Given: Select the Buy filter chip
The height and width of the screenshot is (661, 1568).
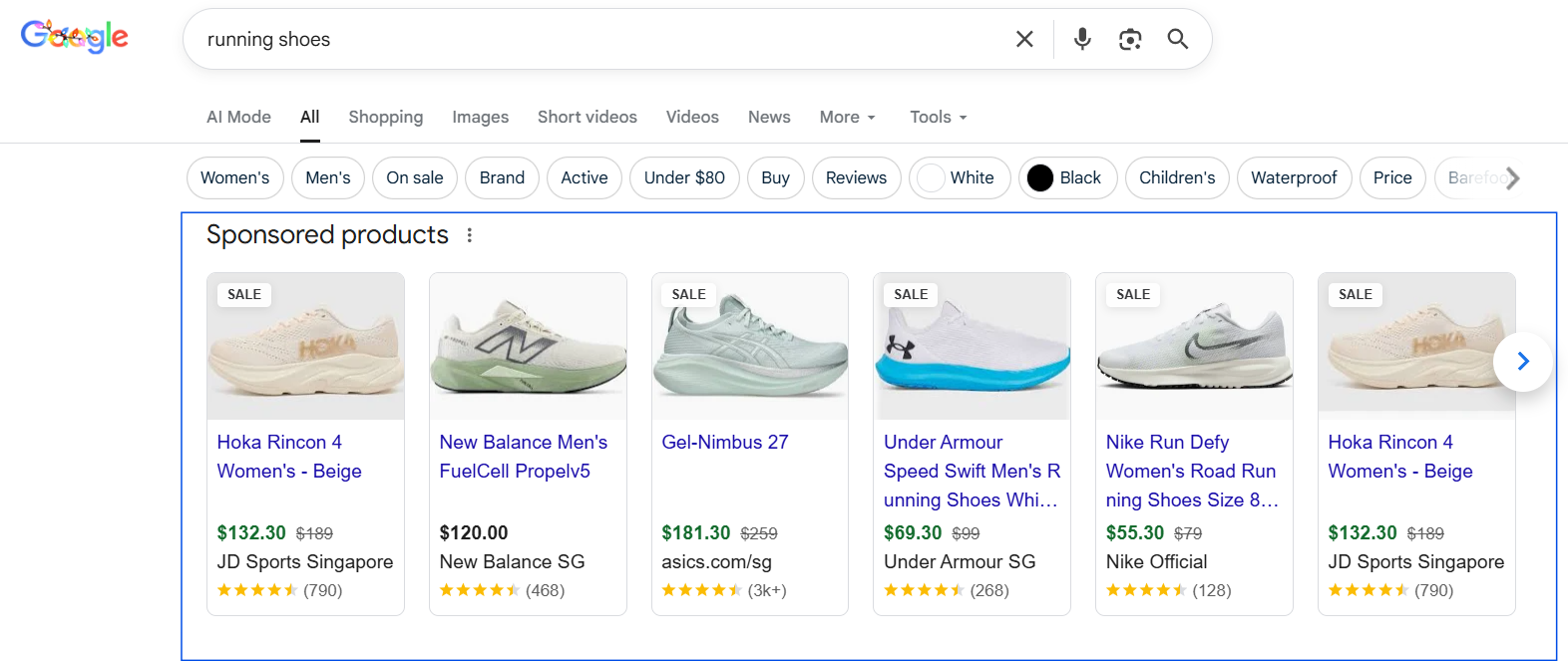Looking at the screenshot, I should 775,177.
